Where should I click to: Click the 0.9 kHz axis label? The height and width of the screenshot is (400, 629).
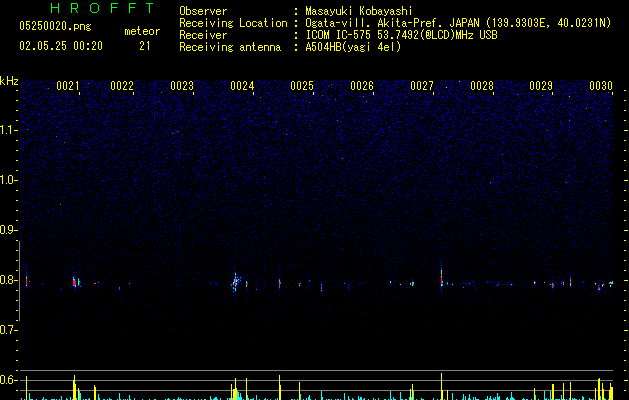pyautogui.click(x=9, y=230)
